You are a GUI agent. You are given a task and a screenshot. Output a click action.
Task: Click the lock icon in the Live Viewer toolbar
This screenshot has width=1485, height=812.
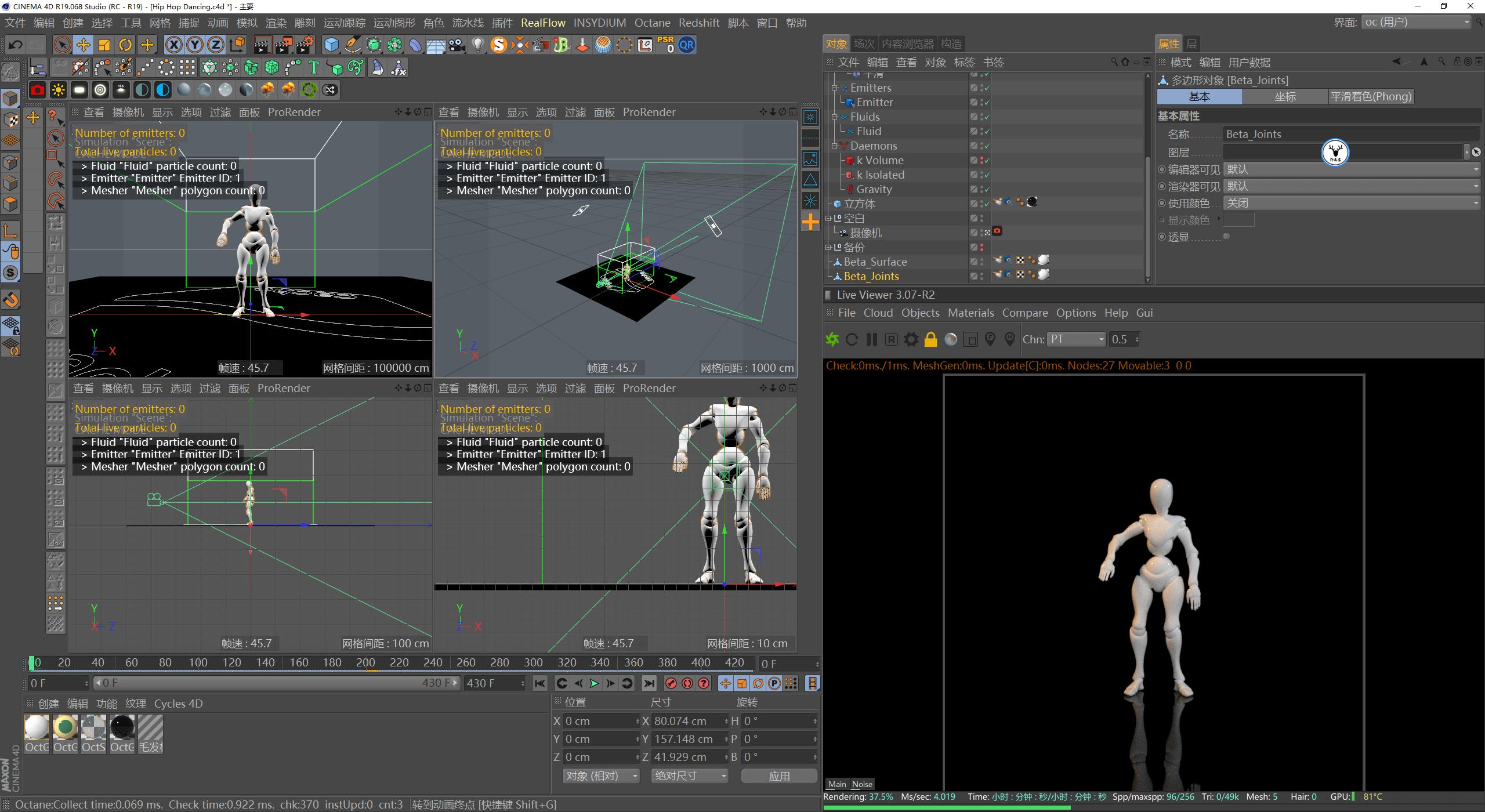tap(932, 339)
